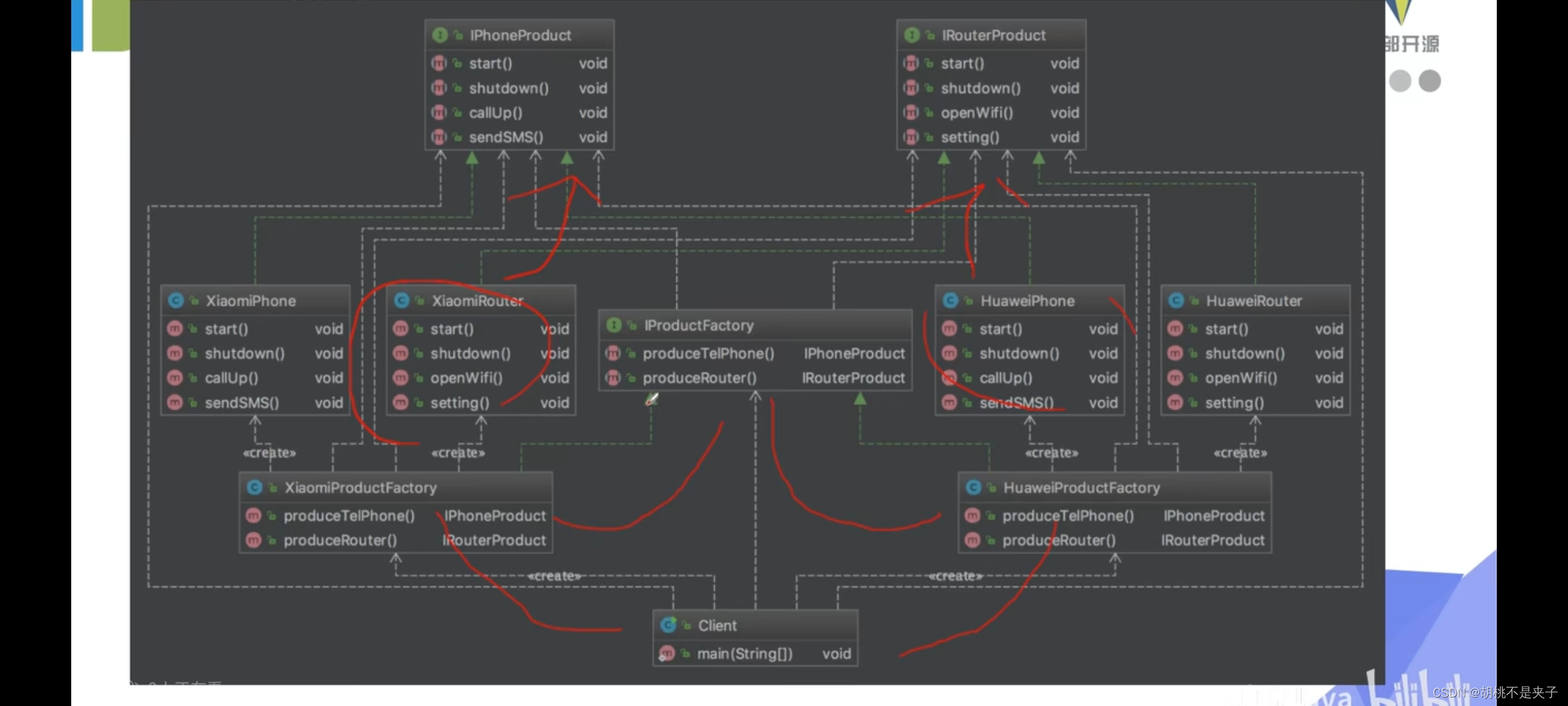1568x706 pixels.
Task: Click method icon of openWifi() in XiaomiRouter
Action: [x=400, y=378]
